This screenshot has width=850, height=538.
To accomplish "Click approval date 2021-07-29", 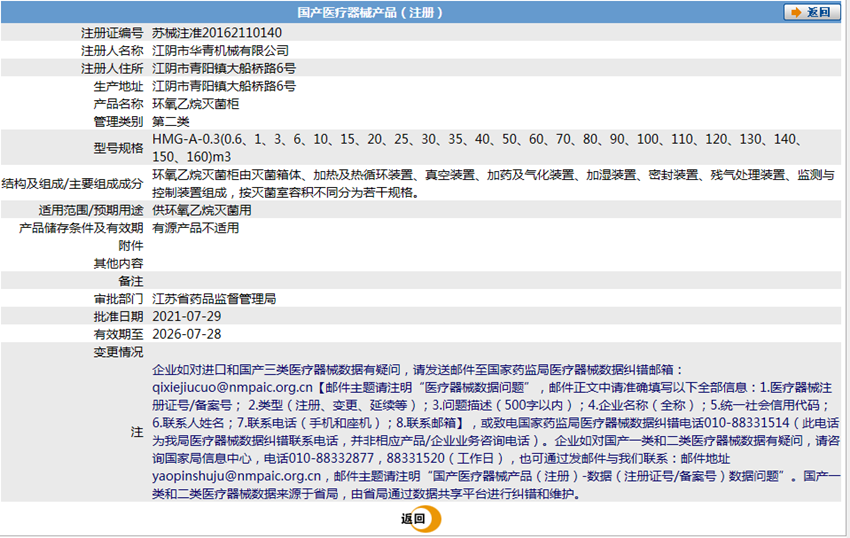I will click(x=186, y=316).
